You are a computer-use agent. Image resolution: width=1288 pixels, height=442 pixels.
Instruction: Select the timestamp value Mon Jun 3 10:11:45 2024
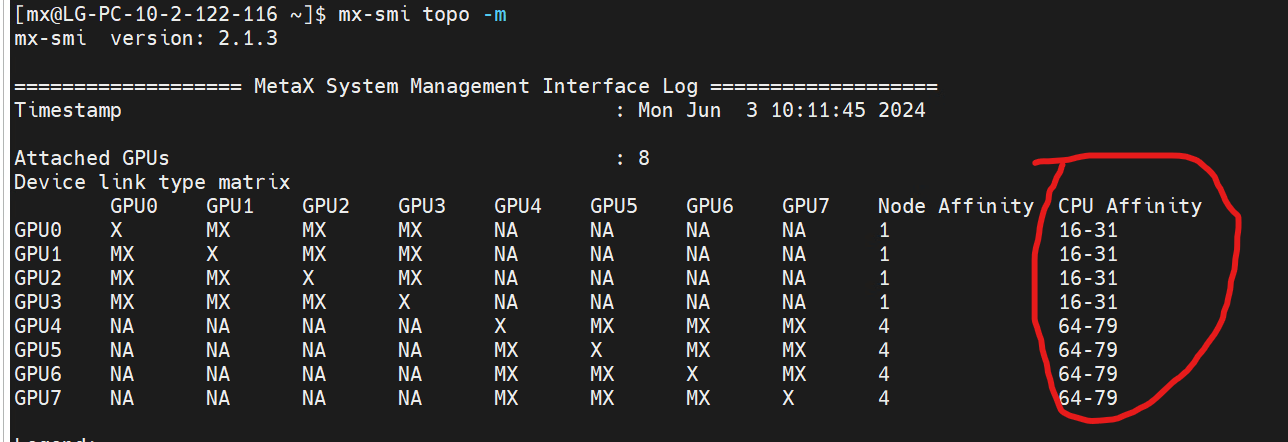[782, 110]
